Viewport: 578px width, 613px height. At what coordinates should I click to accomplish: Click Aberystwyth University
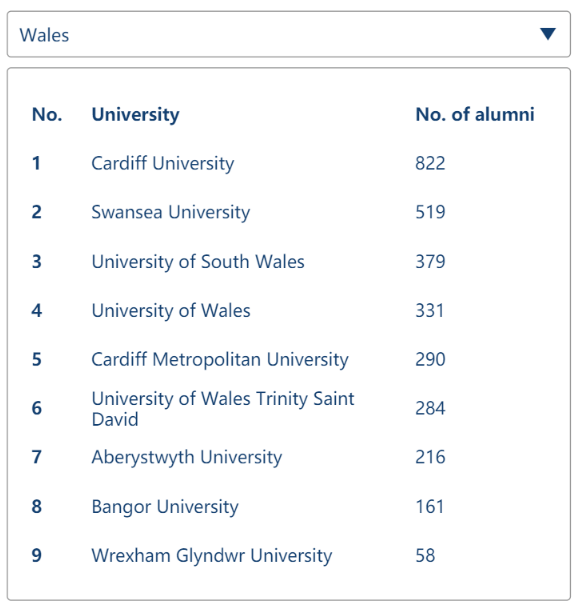click(187, 457)
